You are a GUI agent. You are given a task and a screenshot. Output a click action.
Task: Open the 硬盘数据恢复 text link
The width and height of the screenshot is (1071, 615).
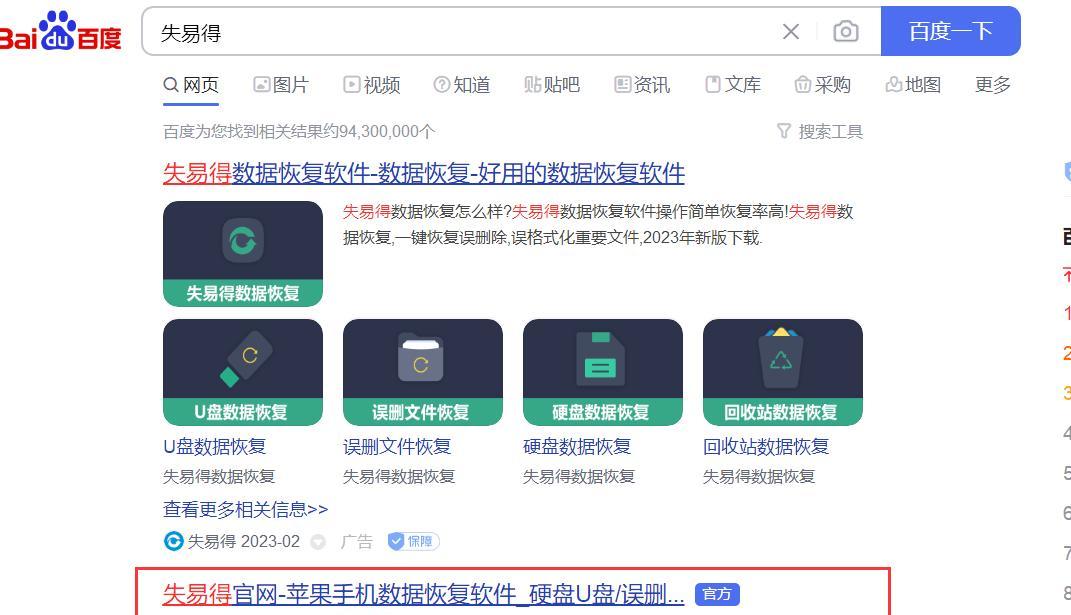pos(577,447)
